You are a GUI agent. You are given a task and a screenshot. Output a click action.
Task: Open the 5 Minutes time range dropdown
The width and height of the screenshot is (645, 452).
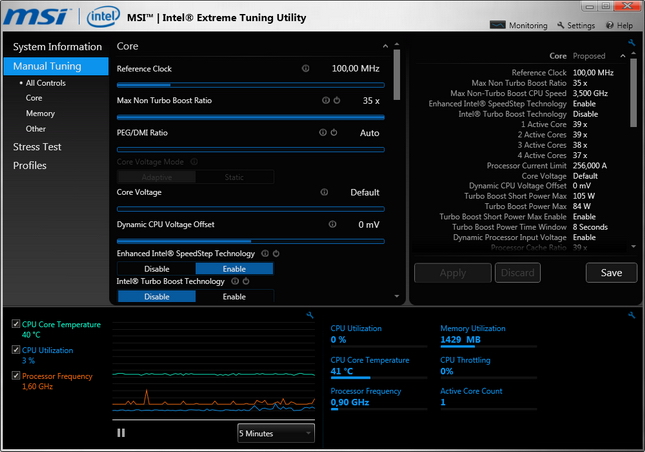pos(276,433)
